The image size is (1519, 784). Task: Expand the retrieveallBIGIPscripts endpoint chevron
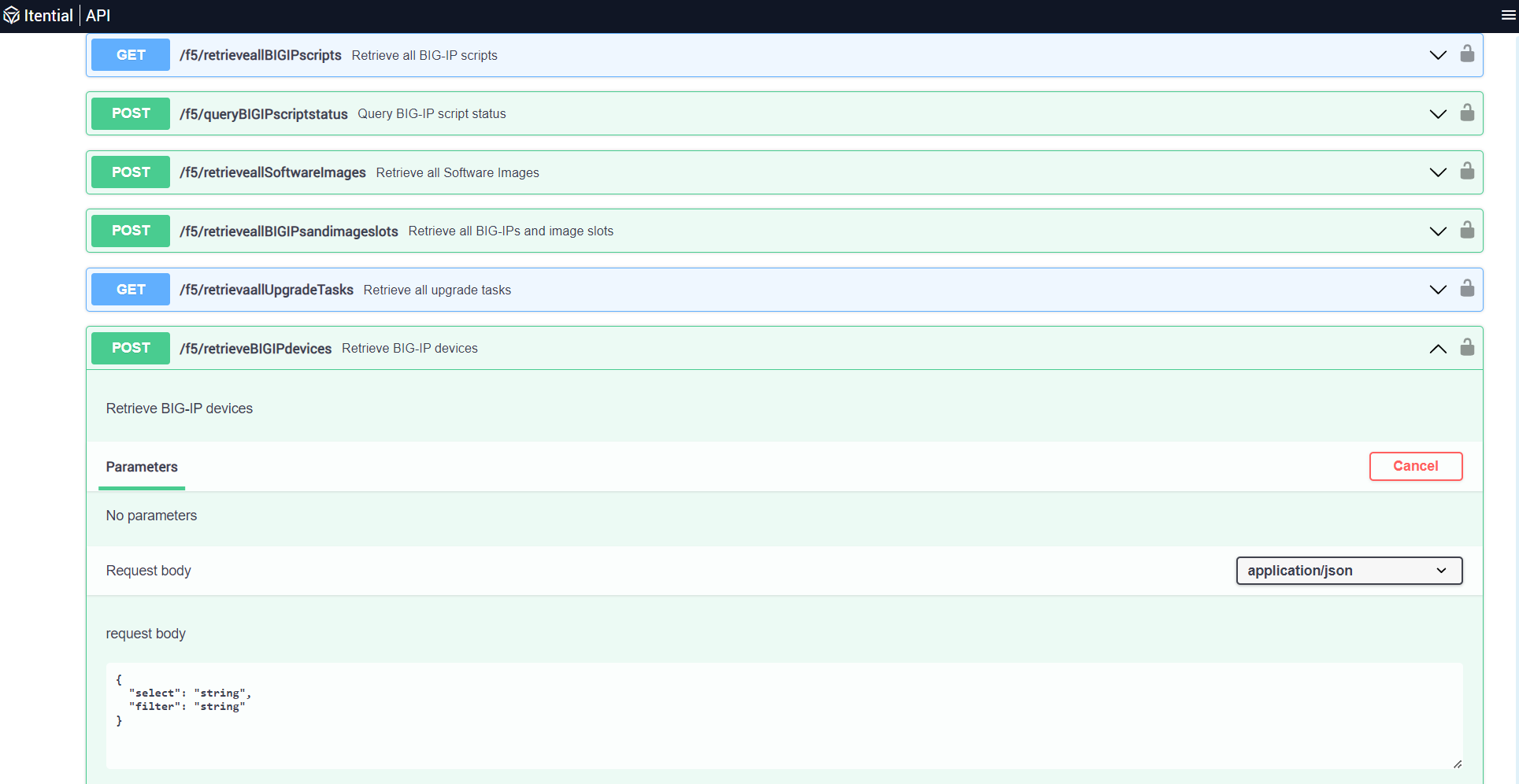[x=1437, y=55]
